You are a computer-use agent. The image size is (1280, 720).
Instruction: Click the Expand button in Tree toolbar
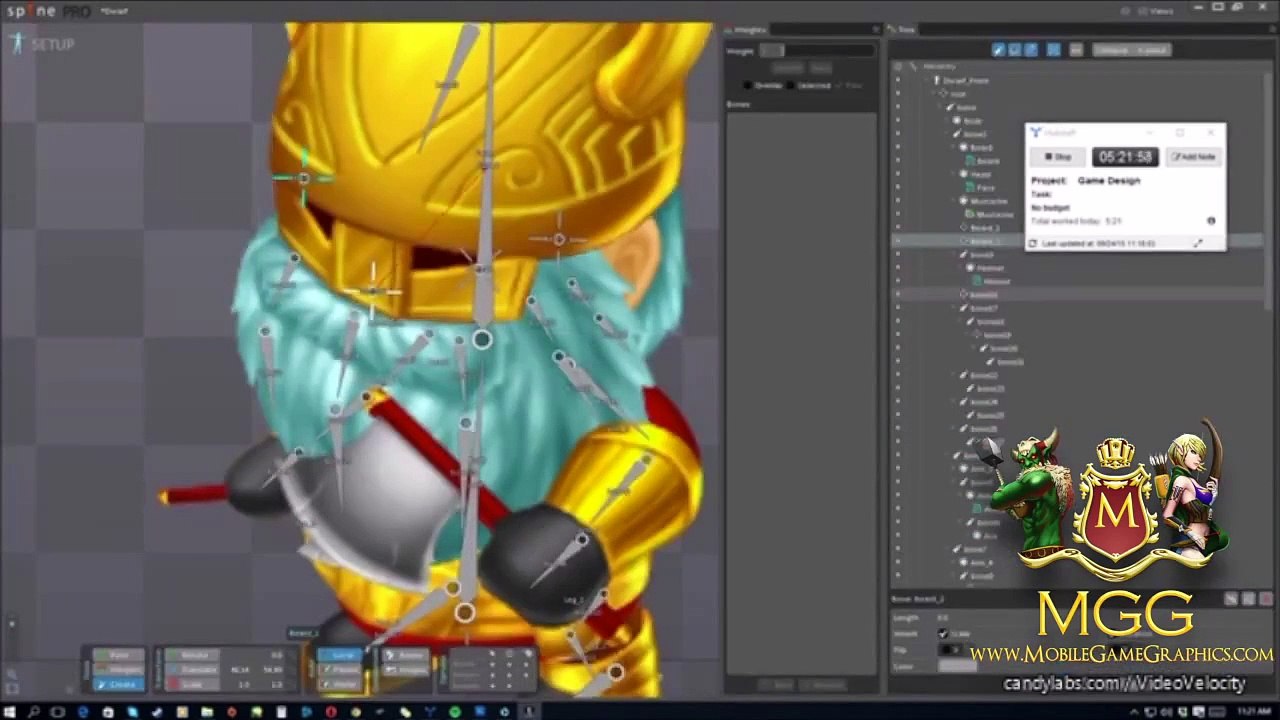coord(1151,50)
